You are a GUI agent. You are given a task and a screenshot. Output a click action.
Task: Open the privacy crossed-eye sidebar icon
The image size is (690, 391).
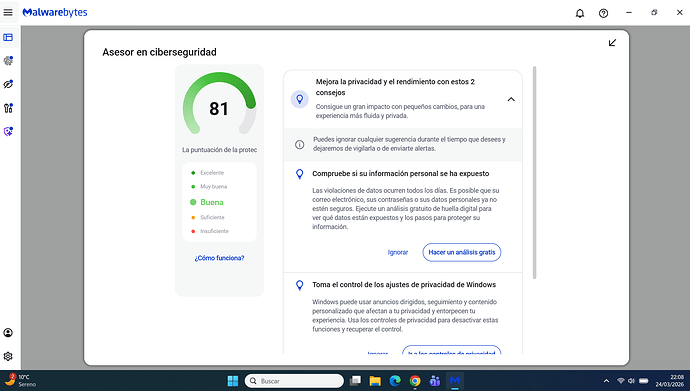pos(8,84)
